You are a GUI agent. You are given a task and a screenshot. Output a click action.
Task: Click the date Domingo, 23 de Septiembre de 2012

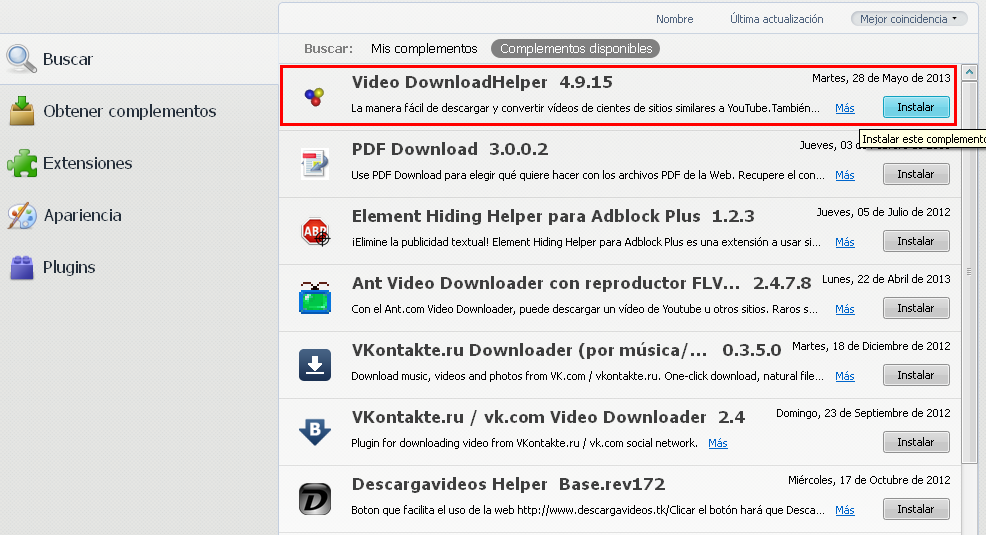(863, 413)
